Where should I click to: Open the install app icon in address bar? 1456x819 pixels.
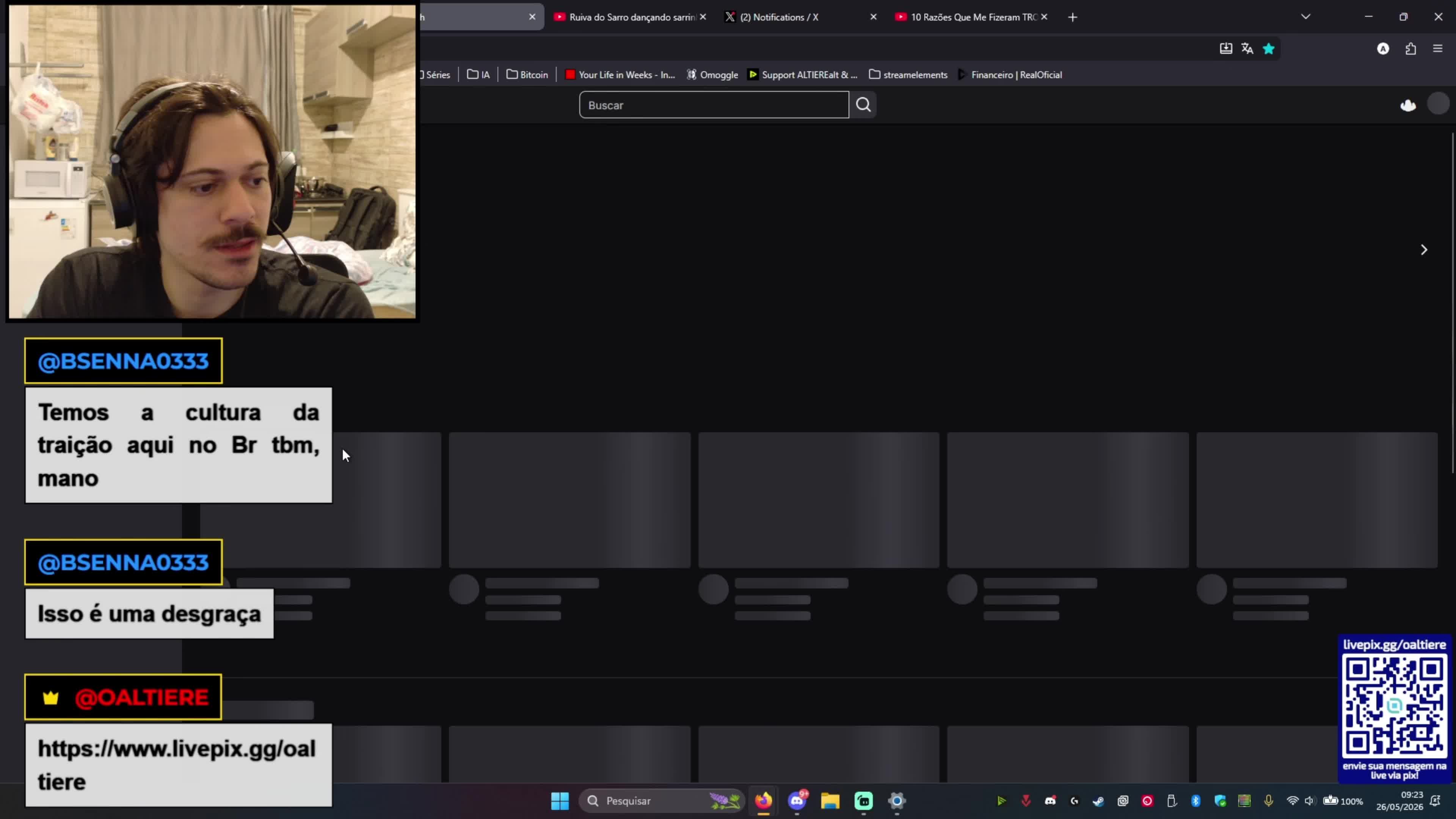(1225, 49)
